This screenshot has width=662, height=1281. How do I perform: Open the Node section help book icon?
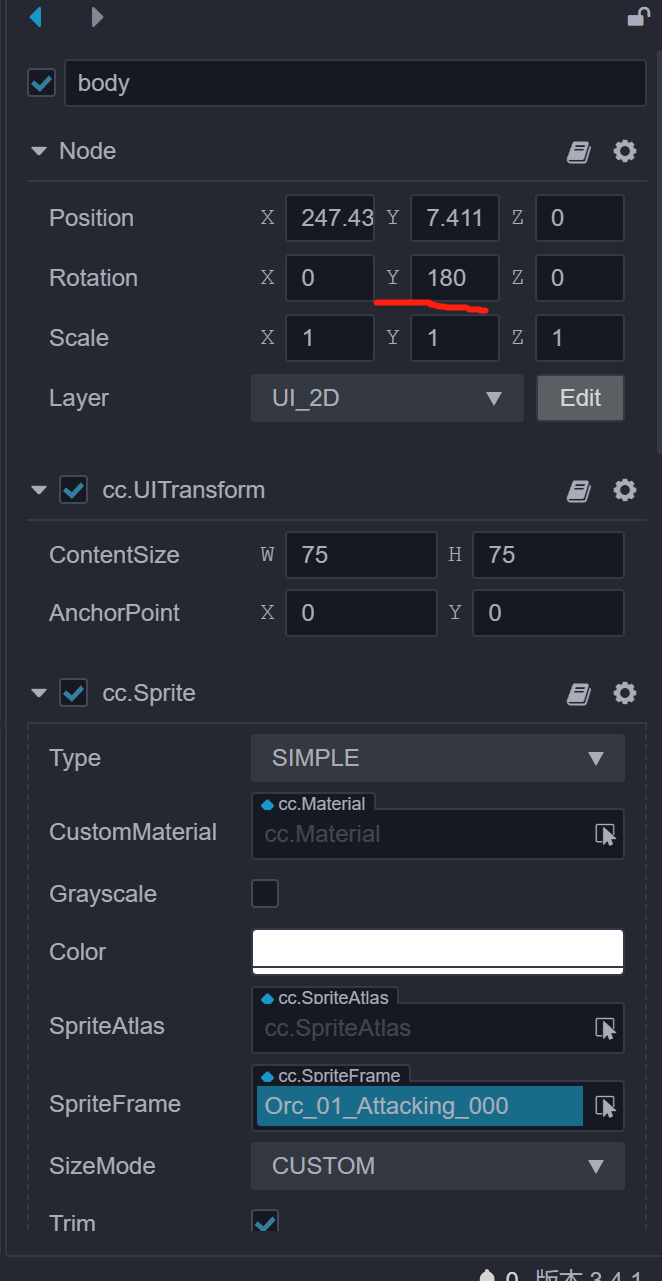(578, 152)
